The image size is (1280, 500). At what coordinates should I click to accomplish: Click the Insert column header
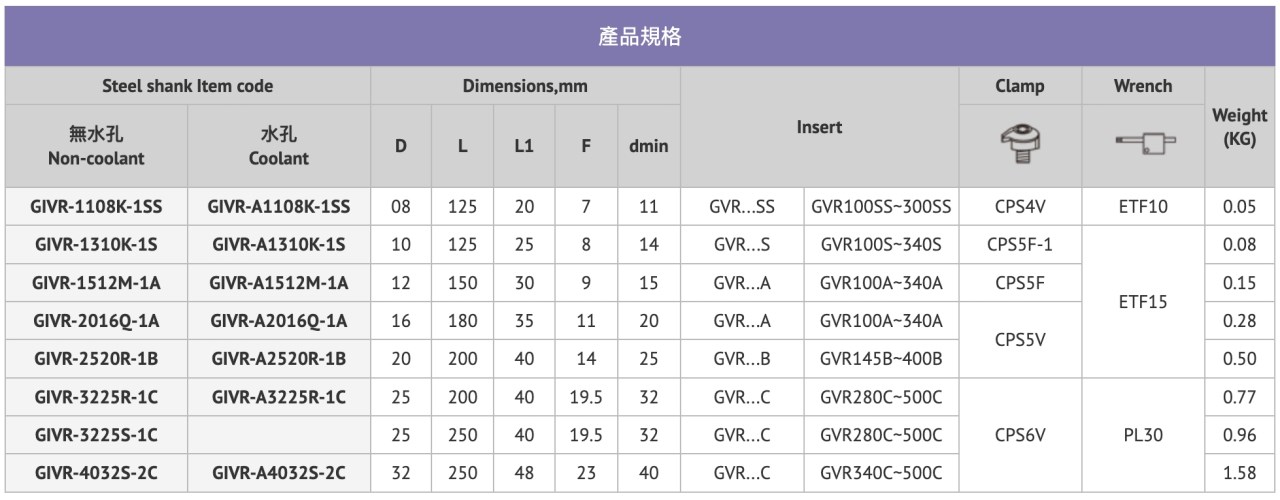click(819, 127)
